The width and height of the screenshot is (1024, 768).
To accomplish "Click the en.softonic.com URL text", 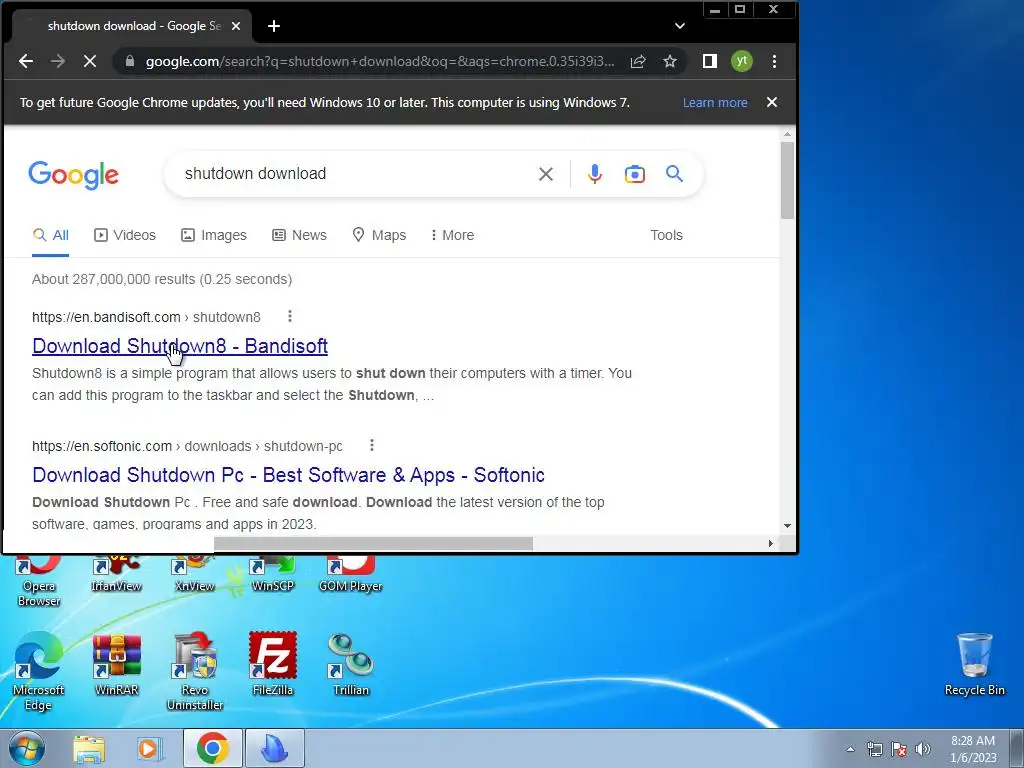I will pyautogui.click(x=102, y=446).
